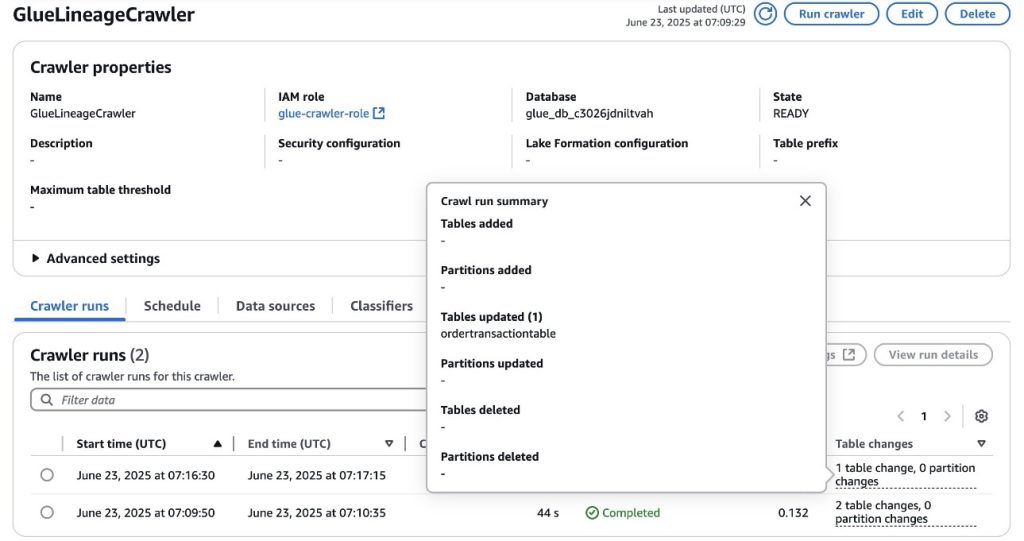Go to previous page of crawler runs
Screen dimensions: 1024x541
click(x=901, y=416)
